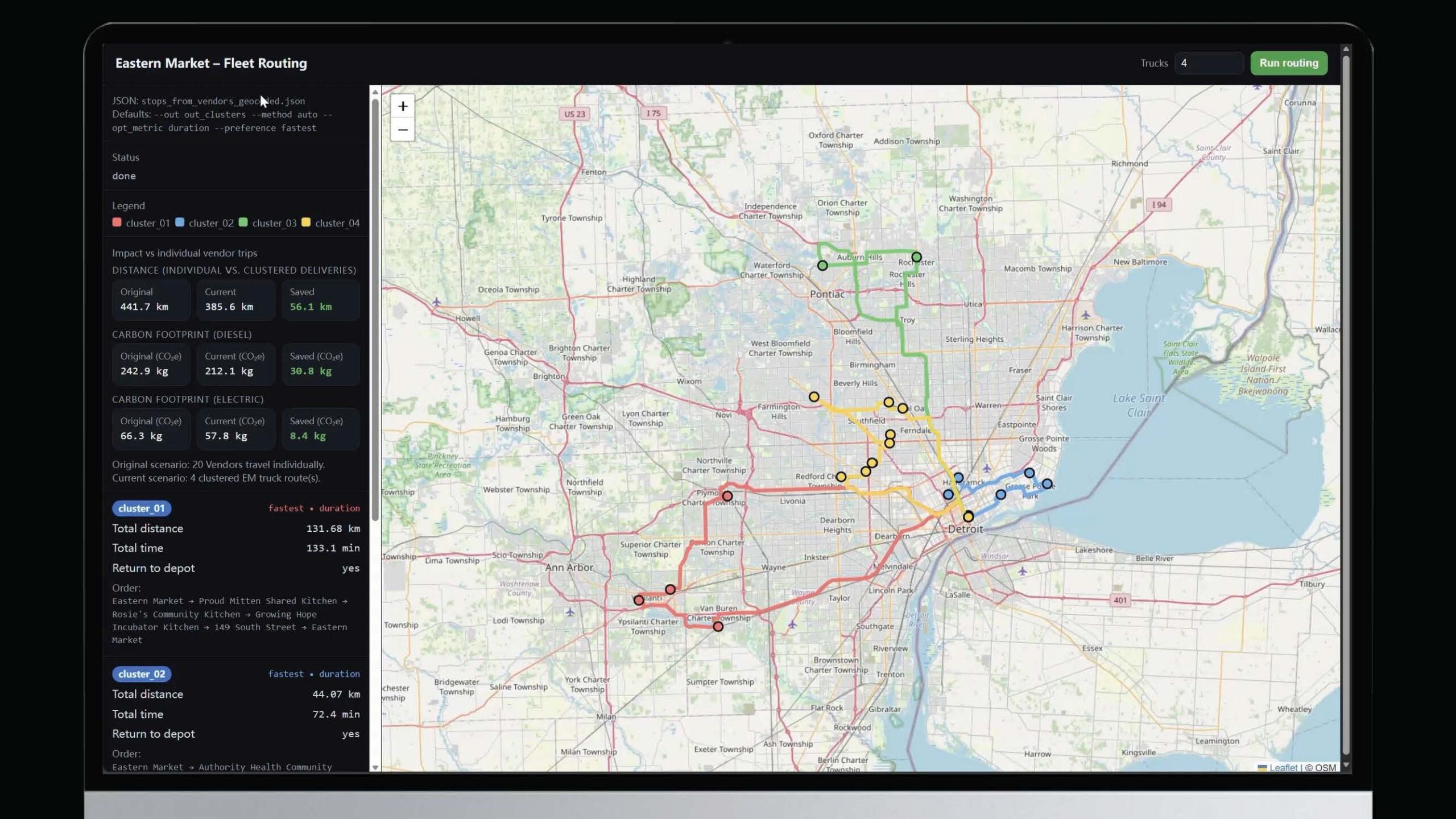Focus the Trucks number input field
The width and height of the screenshot is (1456, 819).
1209,63
